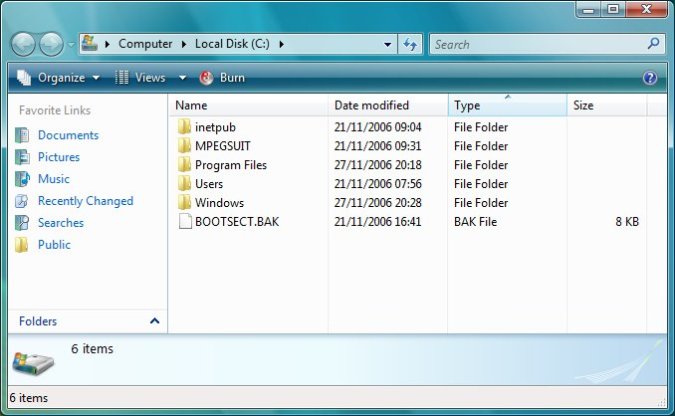This screenshot has height=416, width=675.
Task: Go back with the Back arrow button
Action: pos(23,44)
